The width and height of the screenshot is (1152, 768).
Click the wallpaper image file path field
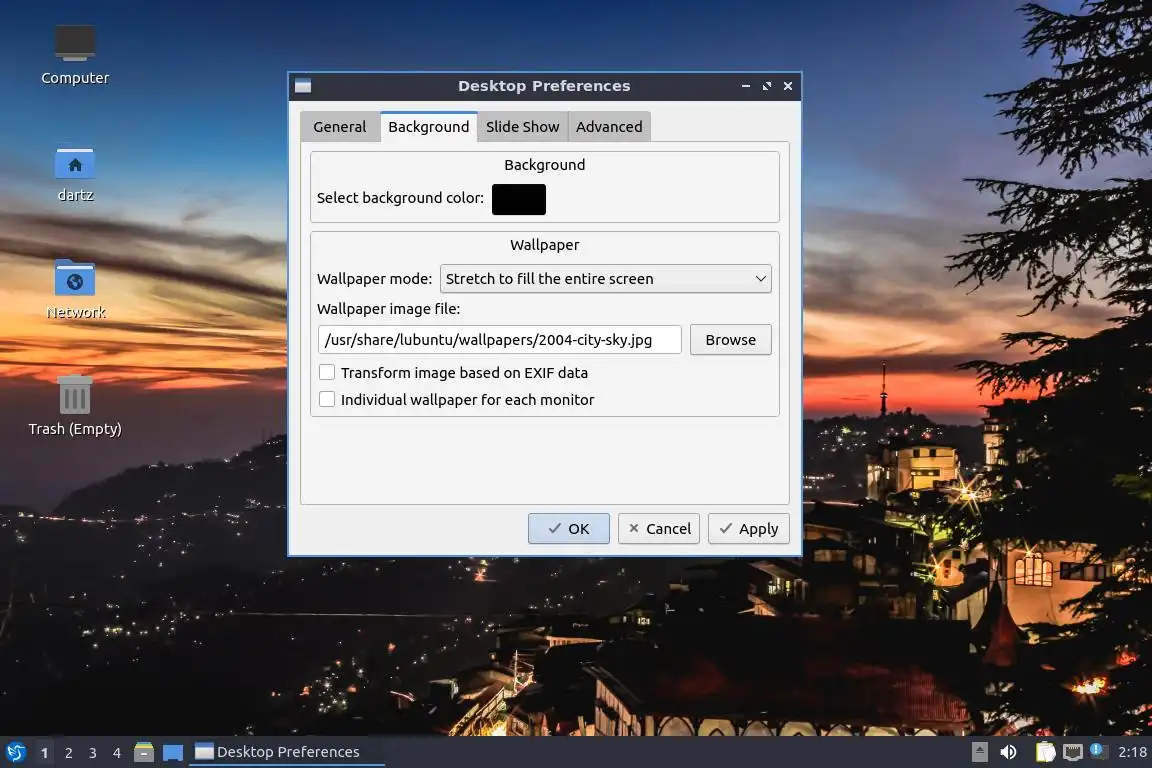coord(500,340)
